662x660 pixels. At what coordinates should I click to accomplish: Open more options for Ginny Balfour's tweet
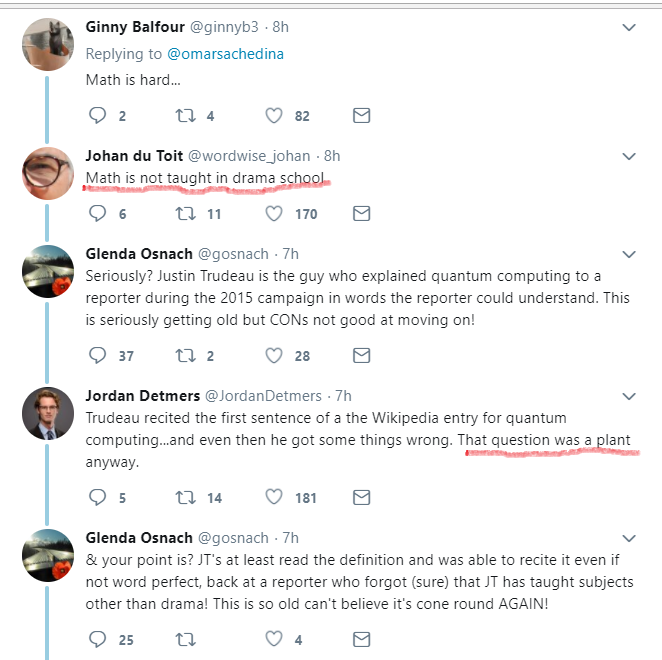coord(629,27)
